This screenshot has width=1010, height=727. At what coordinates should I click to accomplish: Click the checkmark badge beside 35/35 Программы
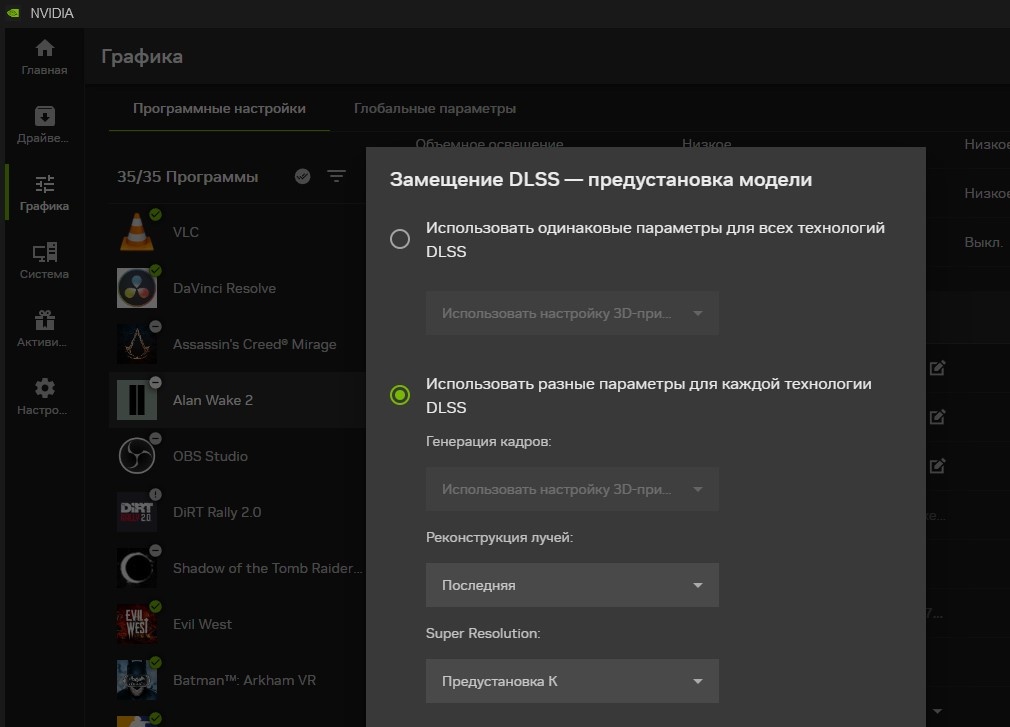[x=303, y=177]
